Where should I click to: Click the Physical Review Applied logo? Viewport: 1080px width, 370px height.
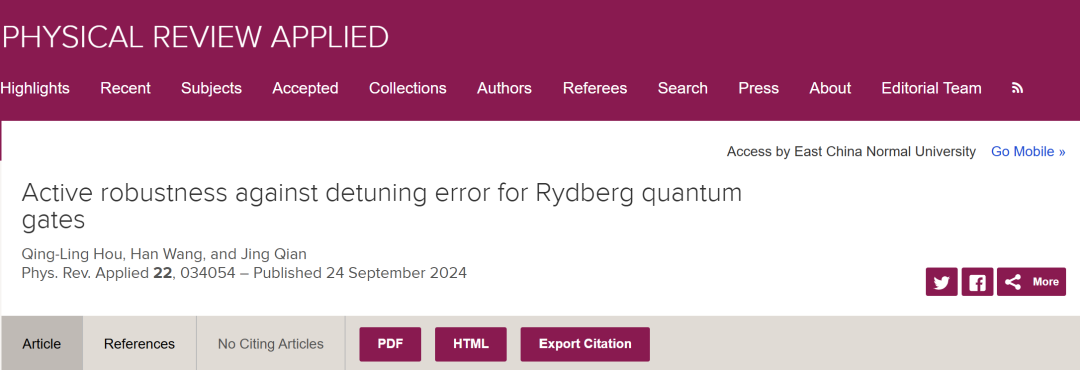[x=195, y=37]
